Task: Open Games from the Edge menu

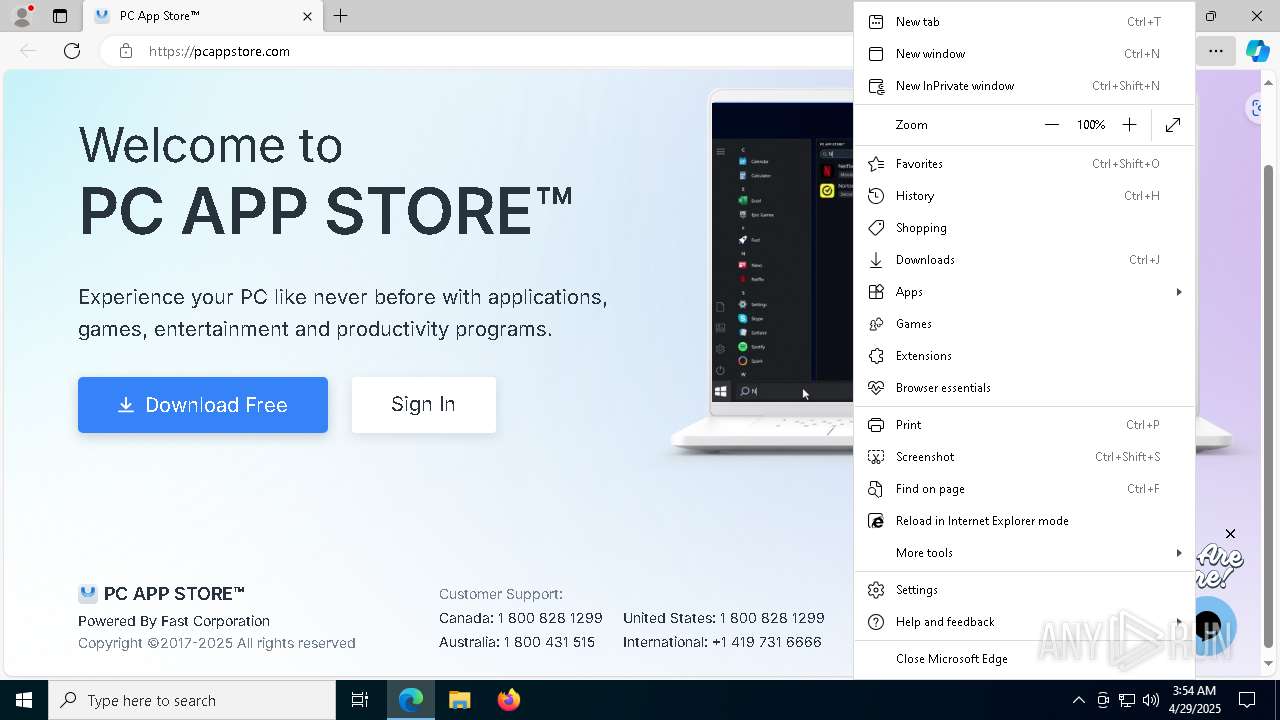Action: tap(1024, 324)
